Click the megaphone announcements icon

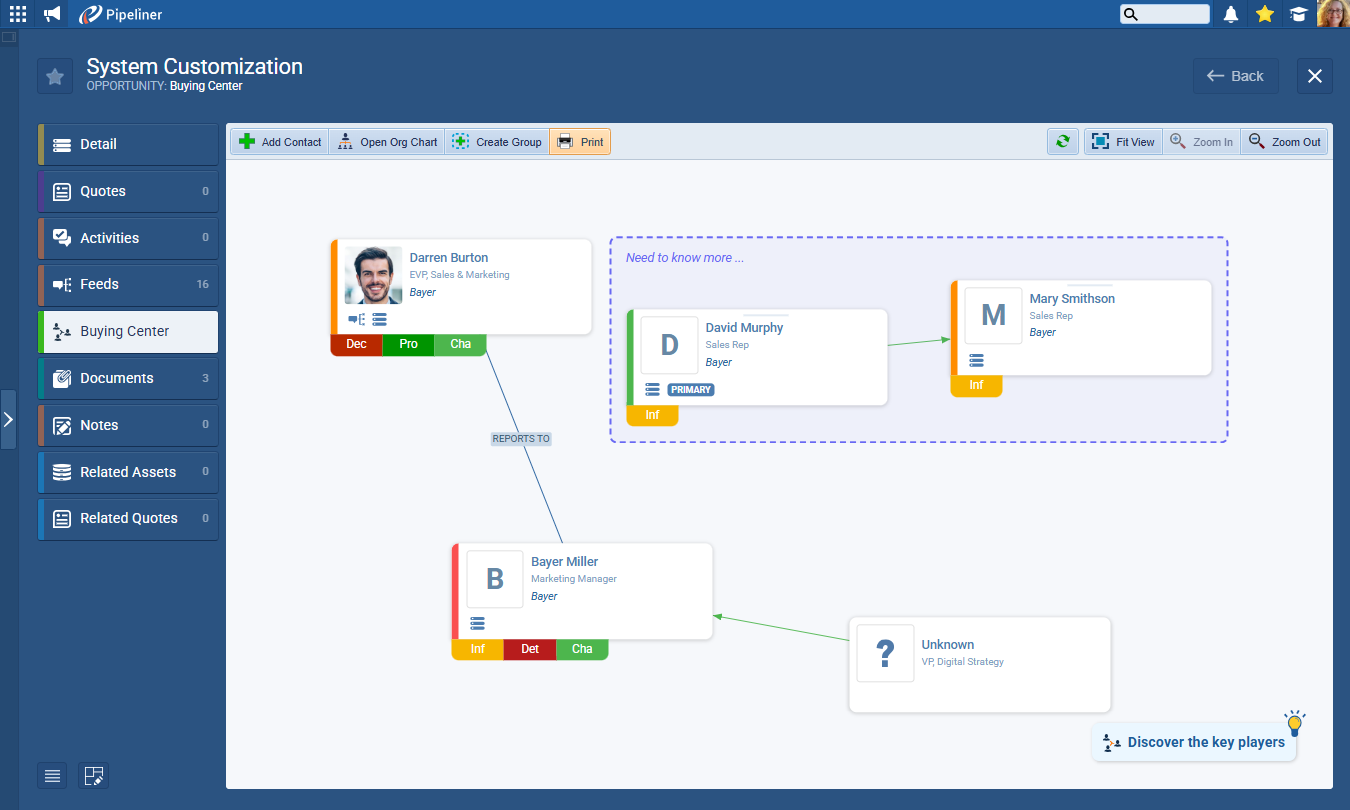click(x=52, y=14)
